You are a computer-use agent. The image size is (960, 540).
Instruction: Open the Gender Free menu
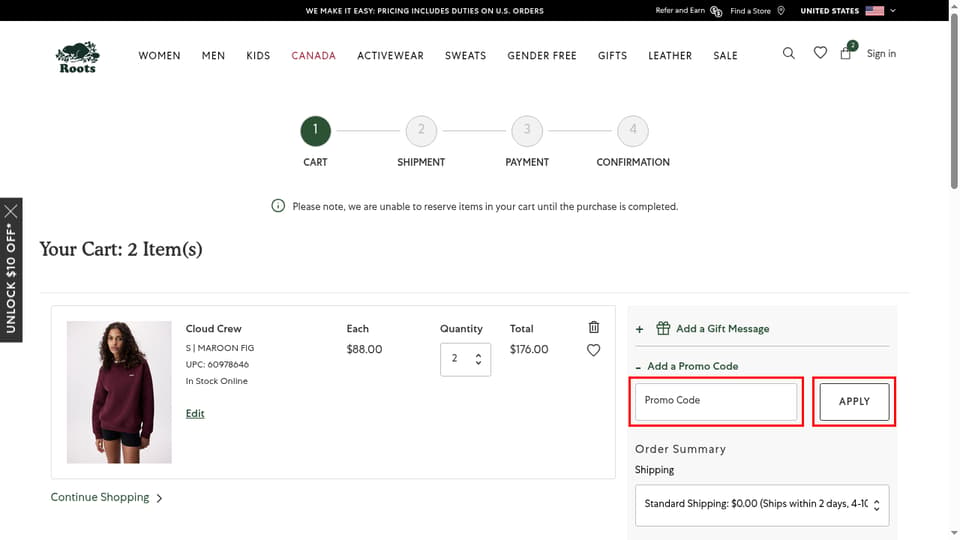click(x=542, y=56)
